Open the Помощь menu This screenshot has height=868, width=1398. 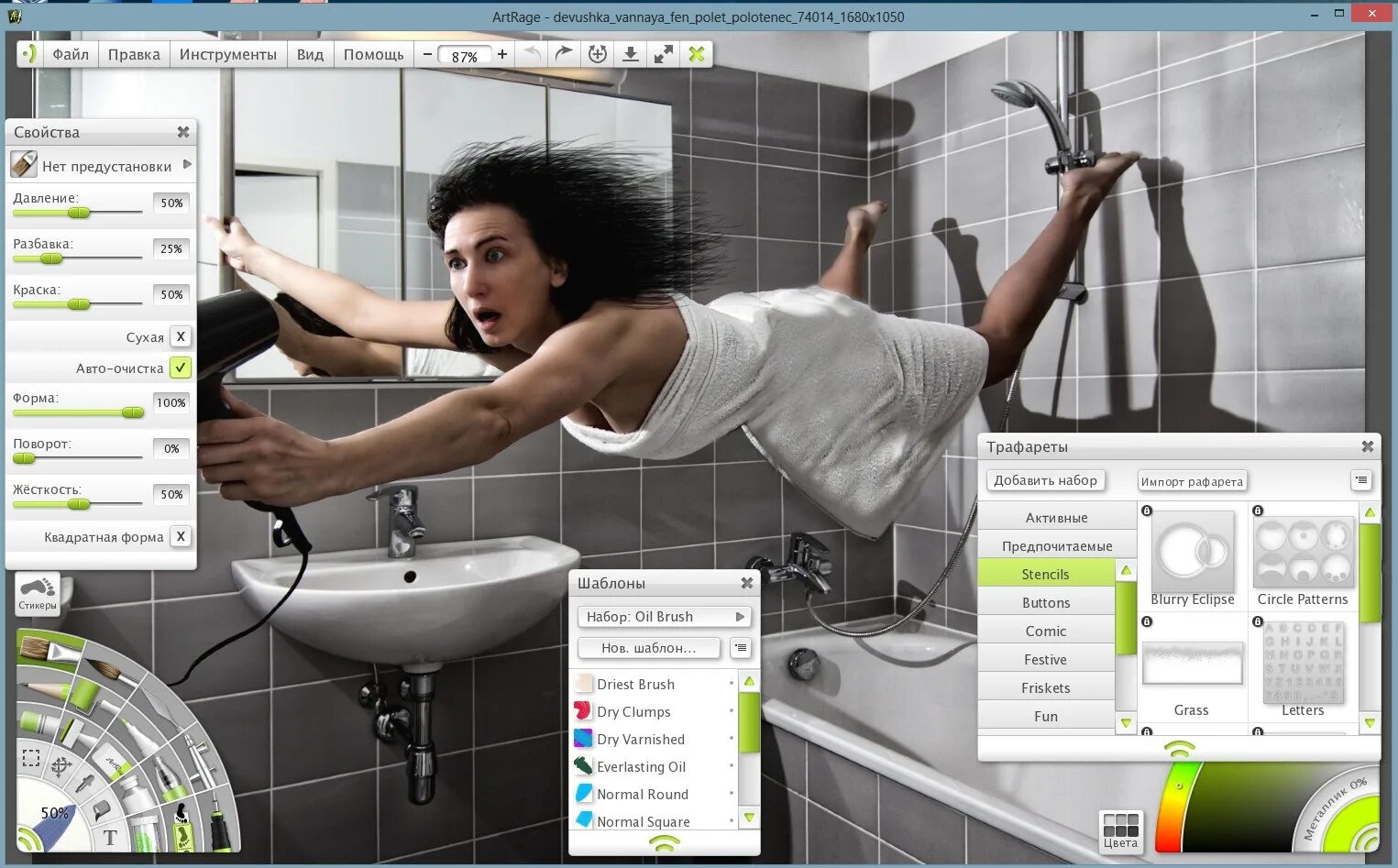click(x=374, y=54)
